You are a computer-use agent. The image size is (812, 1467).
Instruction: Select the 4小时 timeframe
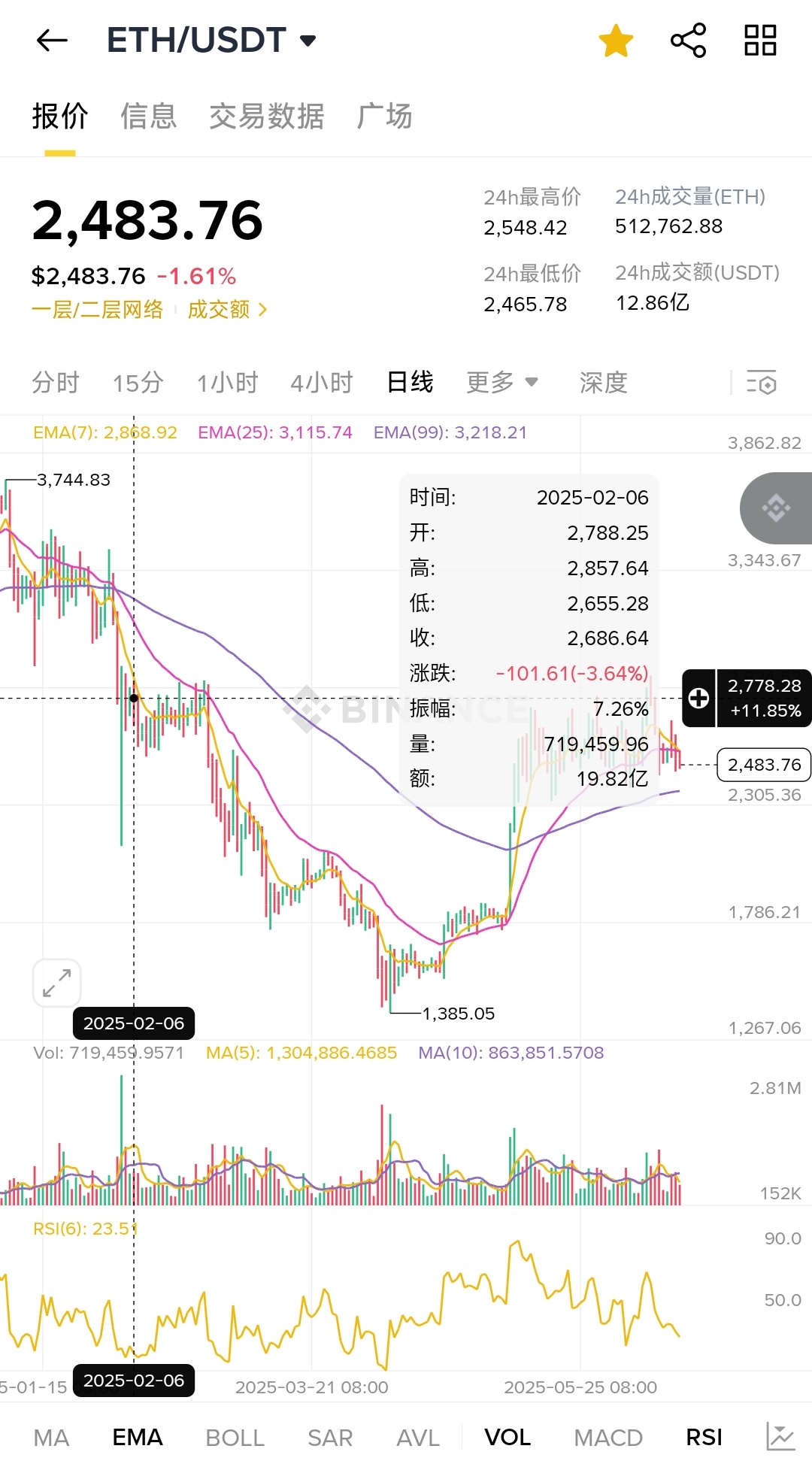point(322,383)
